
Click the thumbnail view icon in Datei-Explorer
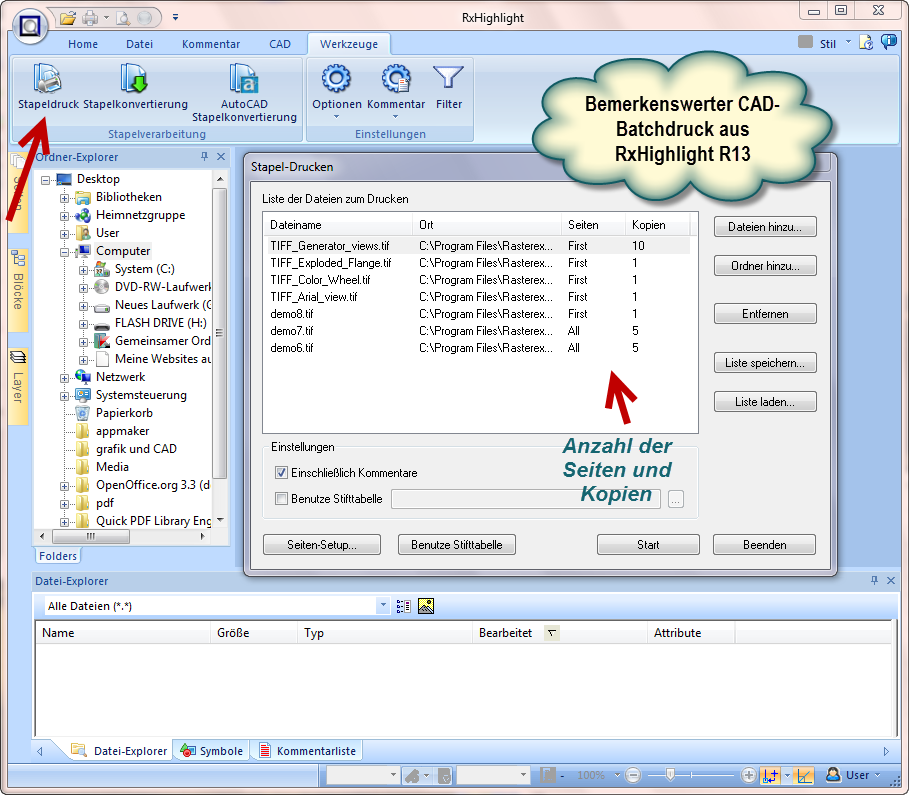[x=426, y=606]
